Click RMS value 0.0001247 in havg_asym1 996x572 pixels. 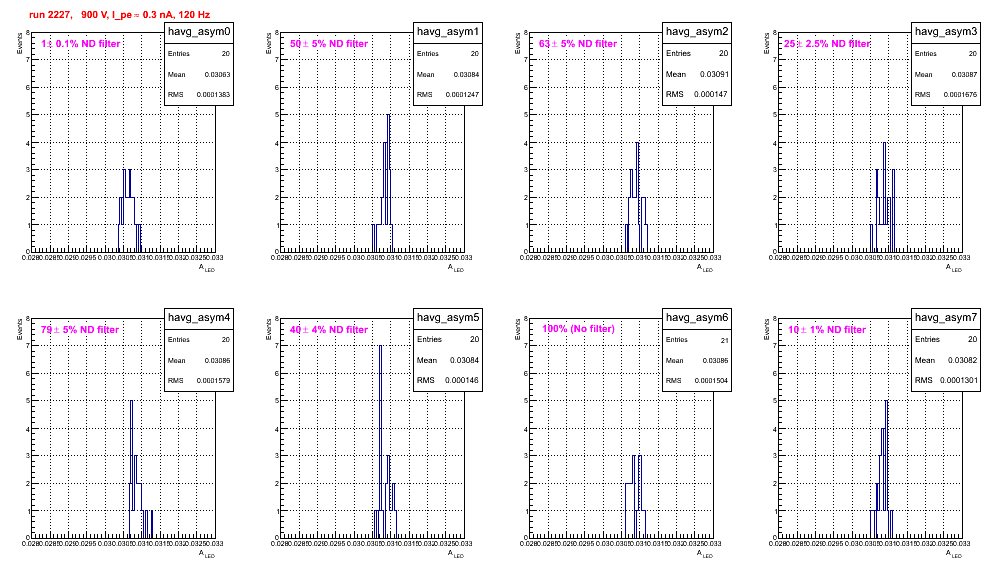click(462, 95)
